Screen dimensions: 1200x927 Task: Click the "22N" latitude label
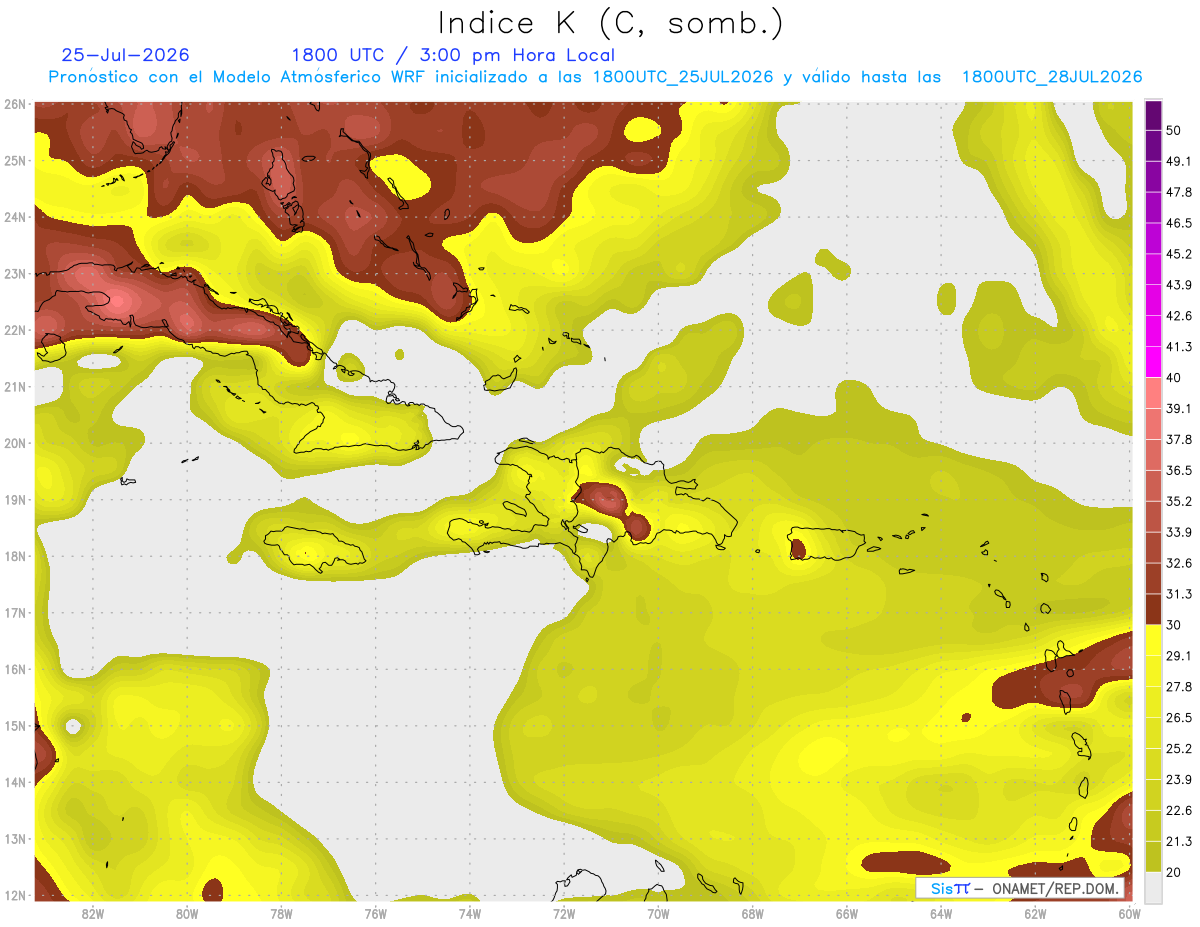[x=15, y=330]
